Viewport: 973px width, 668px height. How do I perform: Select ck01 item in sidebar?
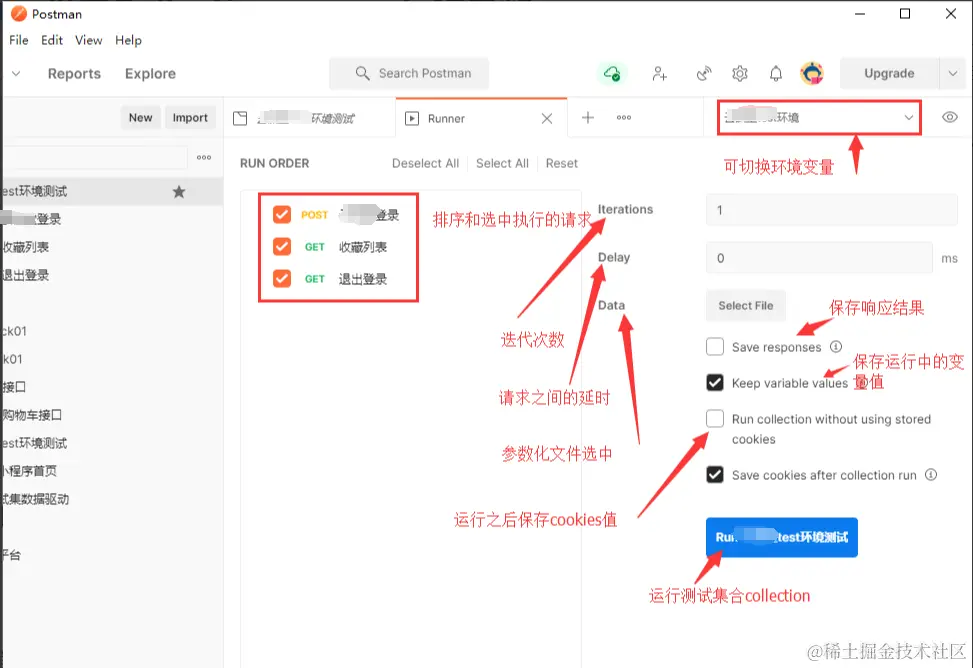coord(112,331)
